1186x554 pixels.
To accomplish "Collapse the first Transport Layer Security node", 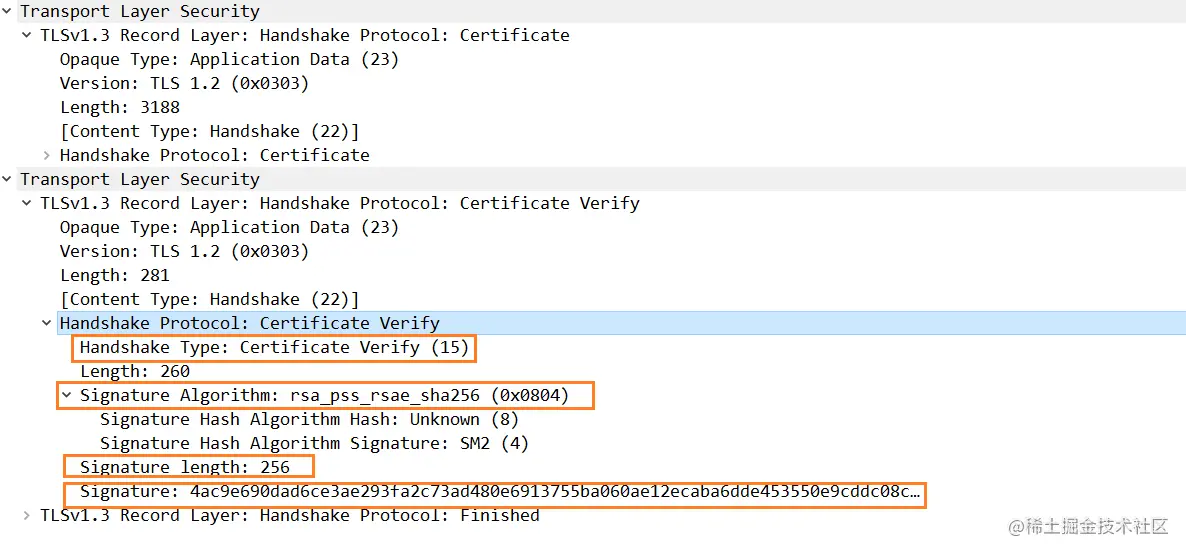I will 8,12.
